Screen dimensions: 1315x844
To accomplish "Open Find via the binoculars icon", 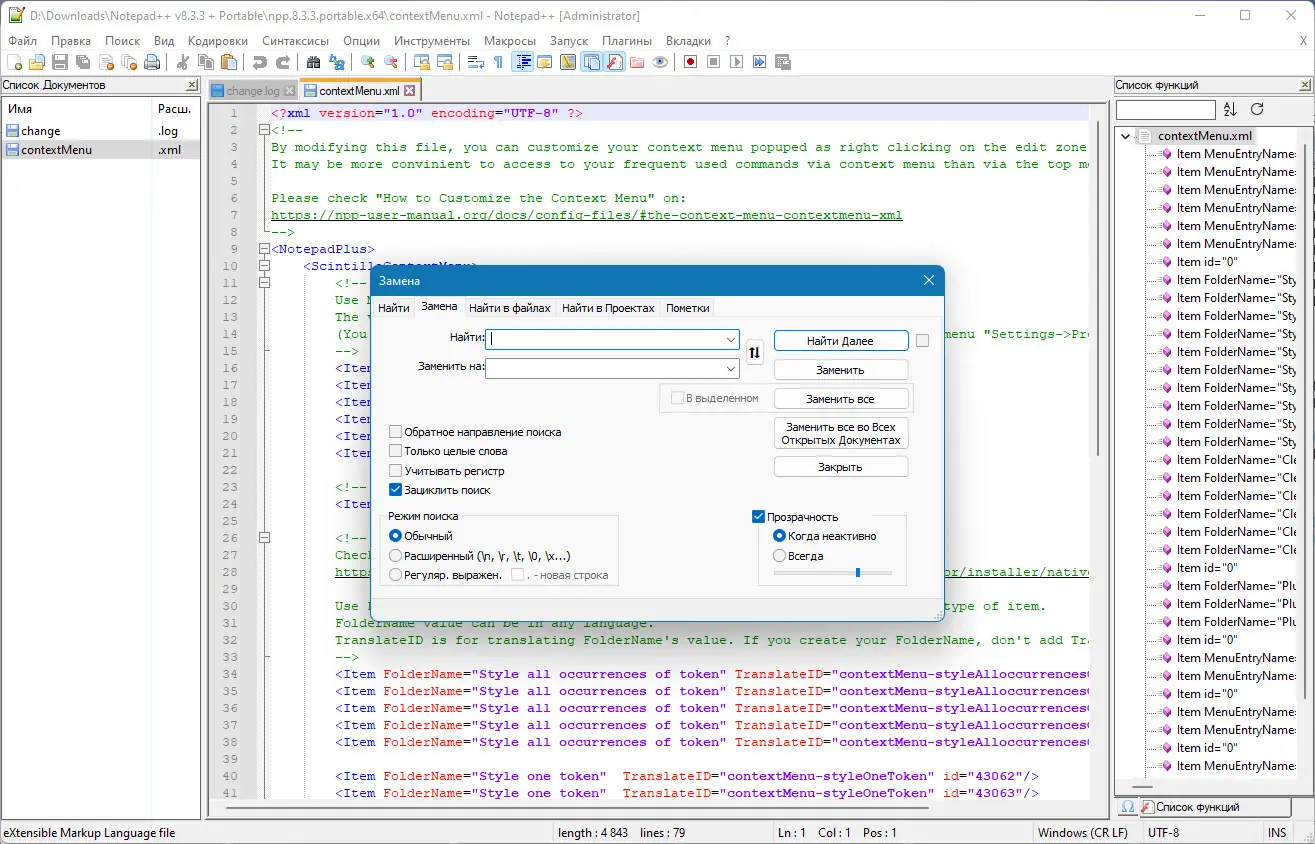I will click(313, 62).
